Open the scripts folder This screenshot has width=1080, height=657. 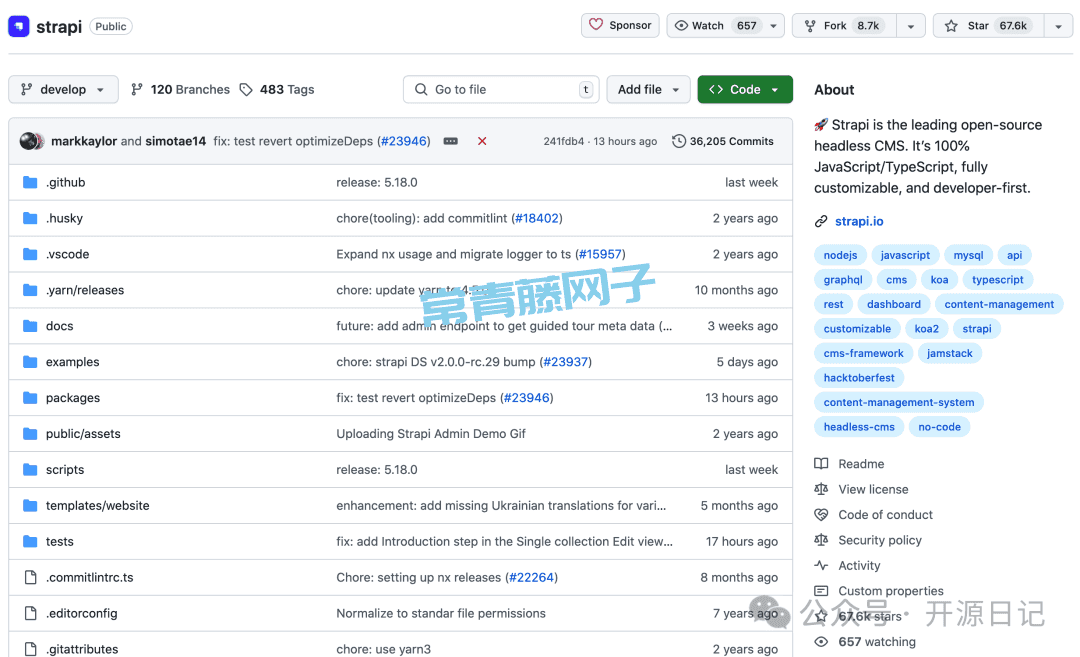[65, 470]
